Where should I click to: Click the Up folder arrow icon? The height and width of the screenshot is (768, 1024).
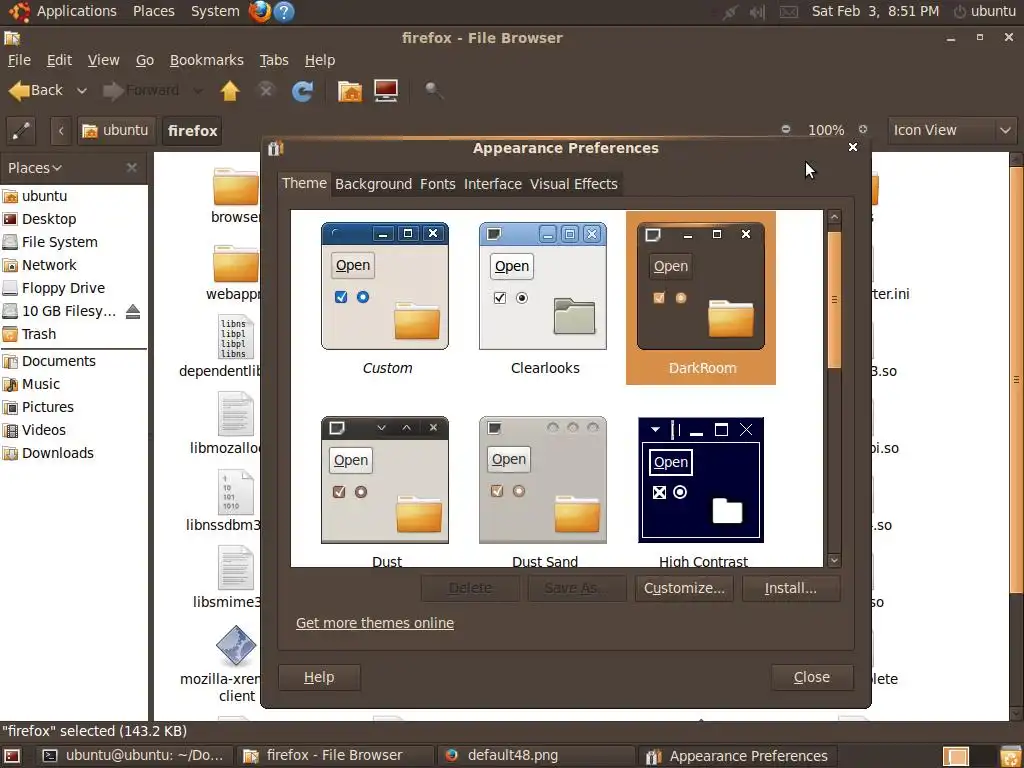pos(229,91)
